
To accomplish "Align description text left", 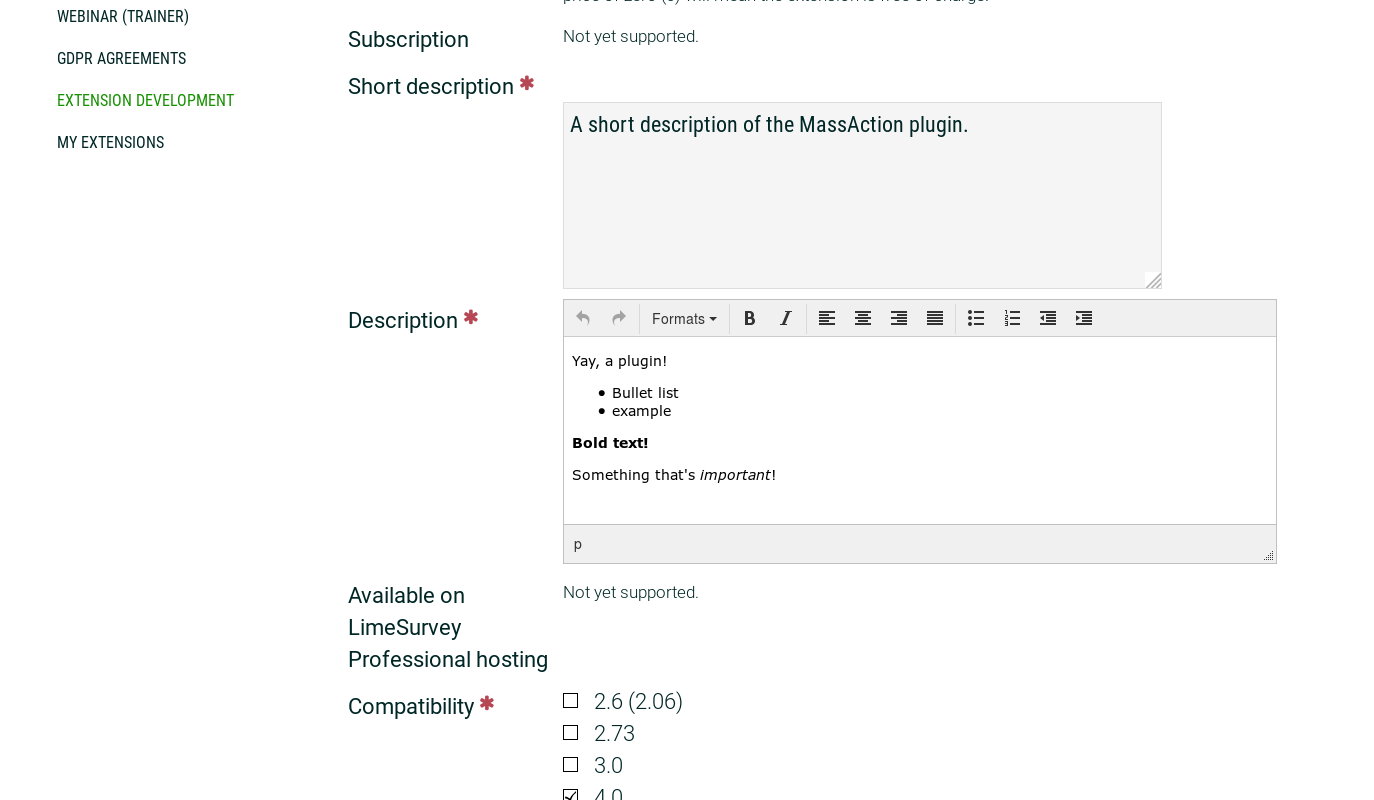I will 827,318.
